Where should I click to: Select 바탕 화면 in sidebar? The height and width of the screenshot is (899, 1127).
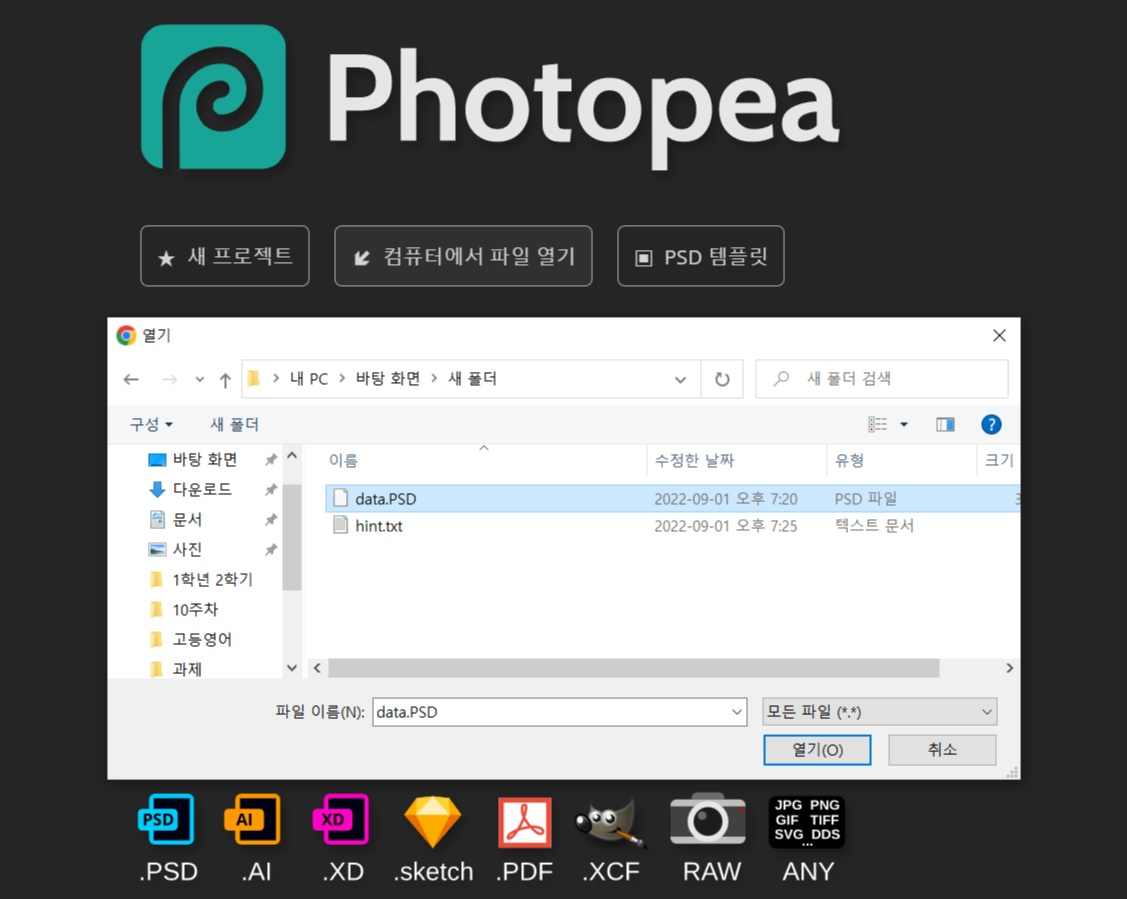(x=205, y=459)
